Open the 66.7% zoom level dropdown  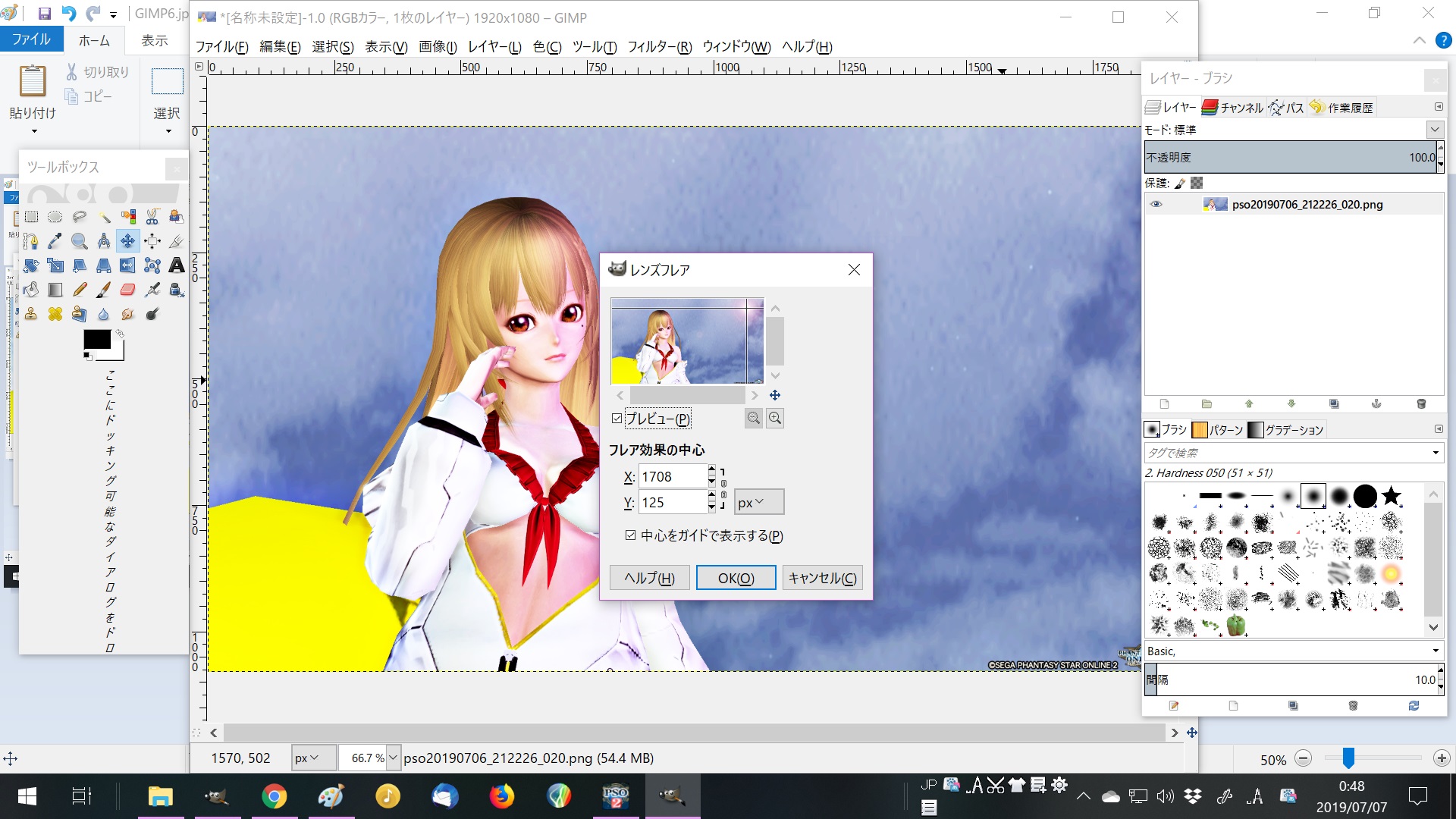pos(393,758)
